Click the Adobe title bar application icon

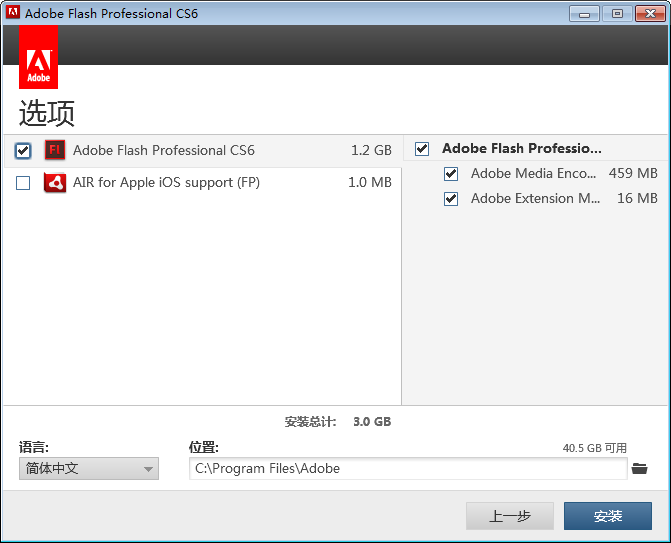point(13,12)
